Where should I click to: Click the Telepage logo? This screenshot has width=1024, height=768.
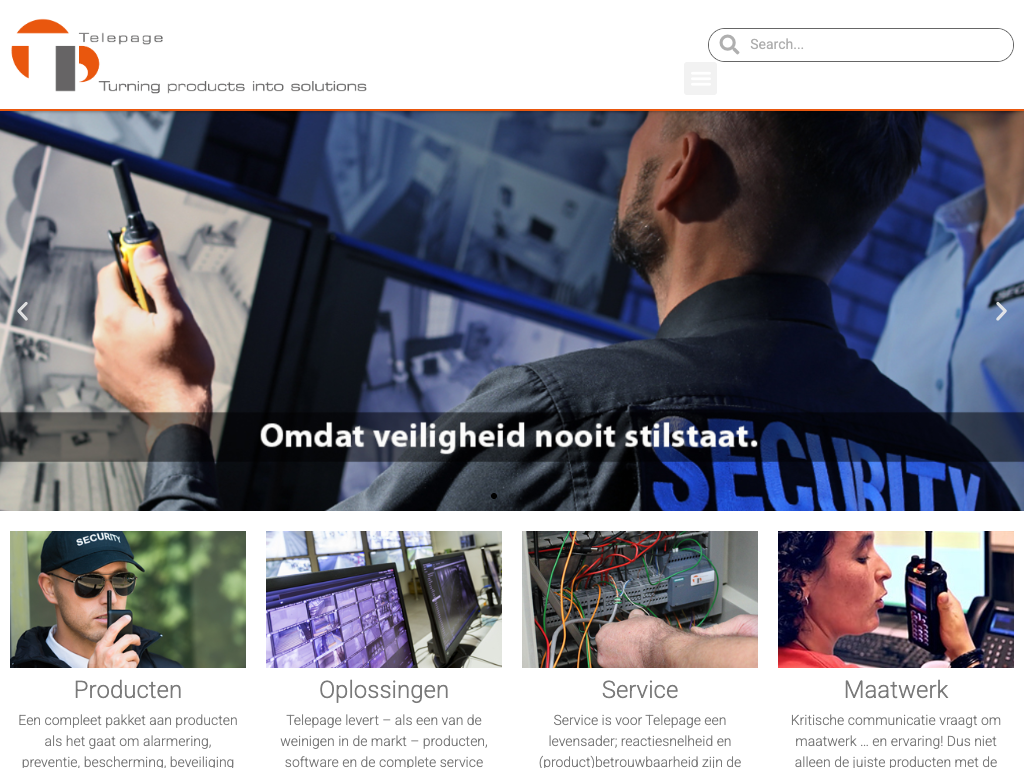tap(189, 56)
